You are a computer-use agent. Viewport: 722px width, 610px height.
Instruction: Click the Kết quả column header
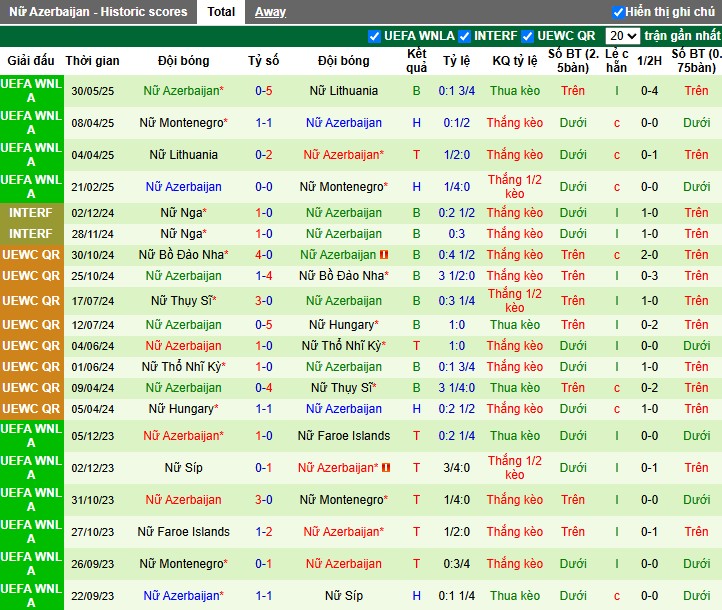[x=416, y=61]
